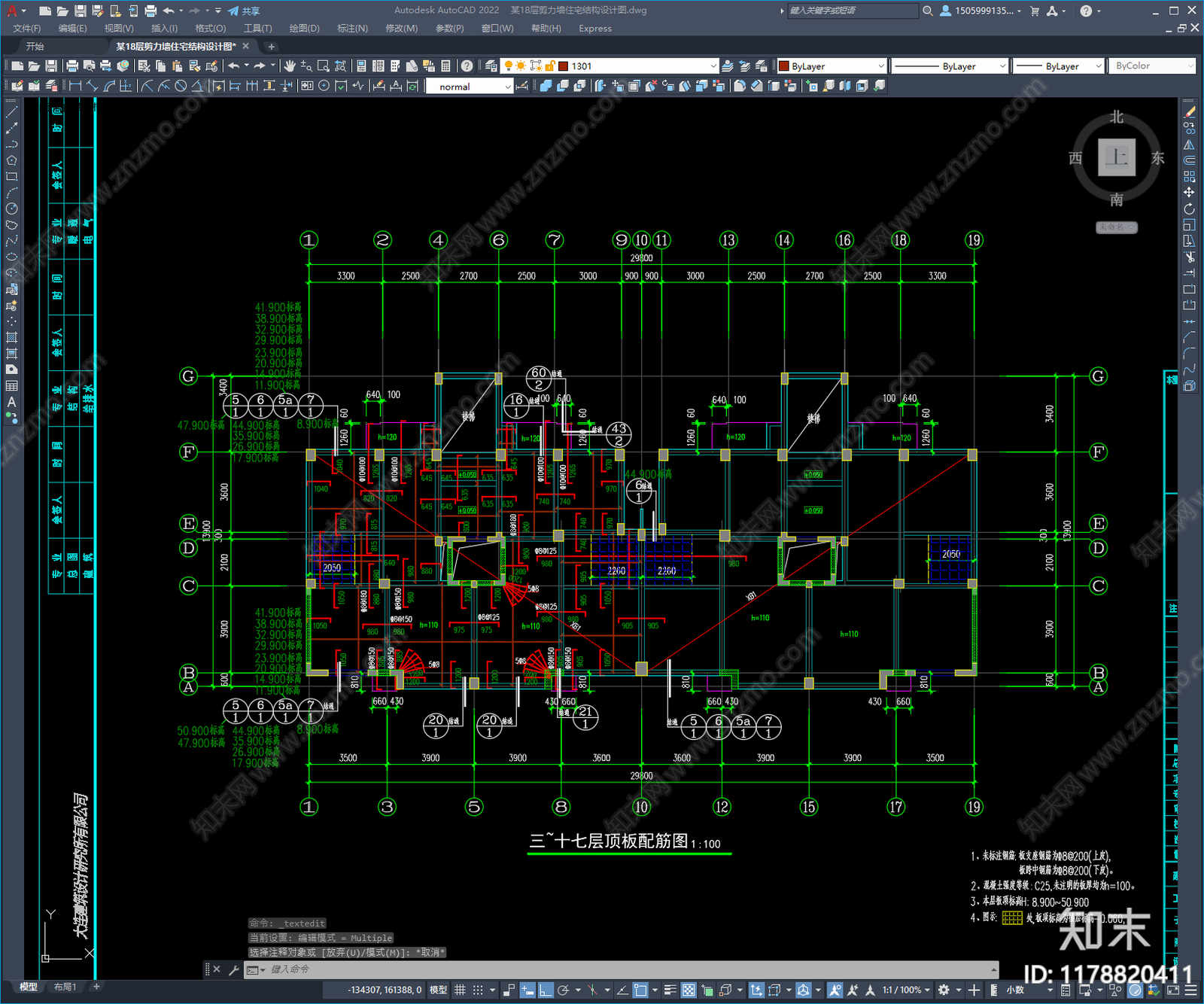Open the 标注(N) menu

pos(352,29)
